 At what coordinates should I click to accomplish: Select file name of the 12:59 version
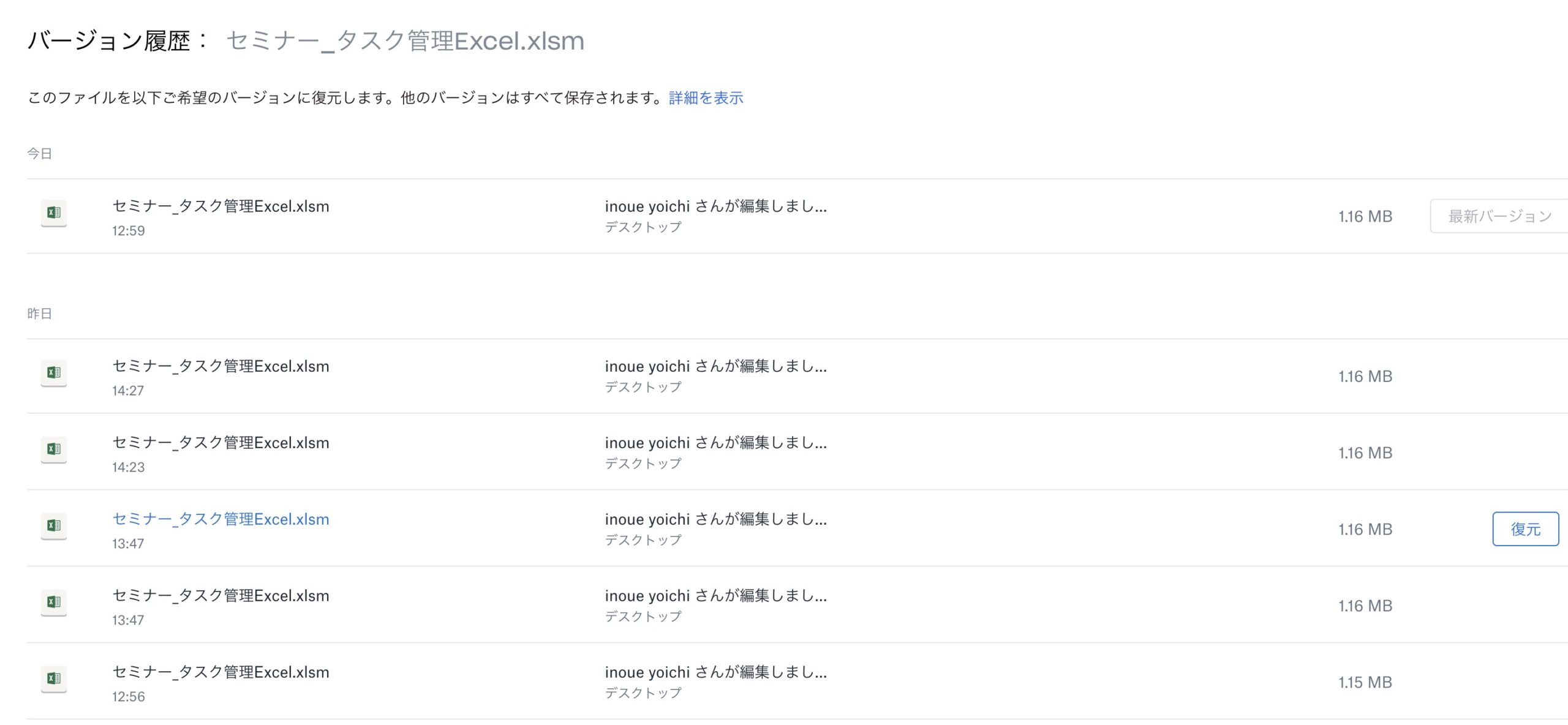pos(221,206)
